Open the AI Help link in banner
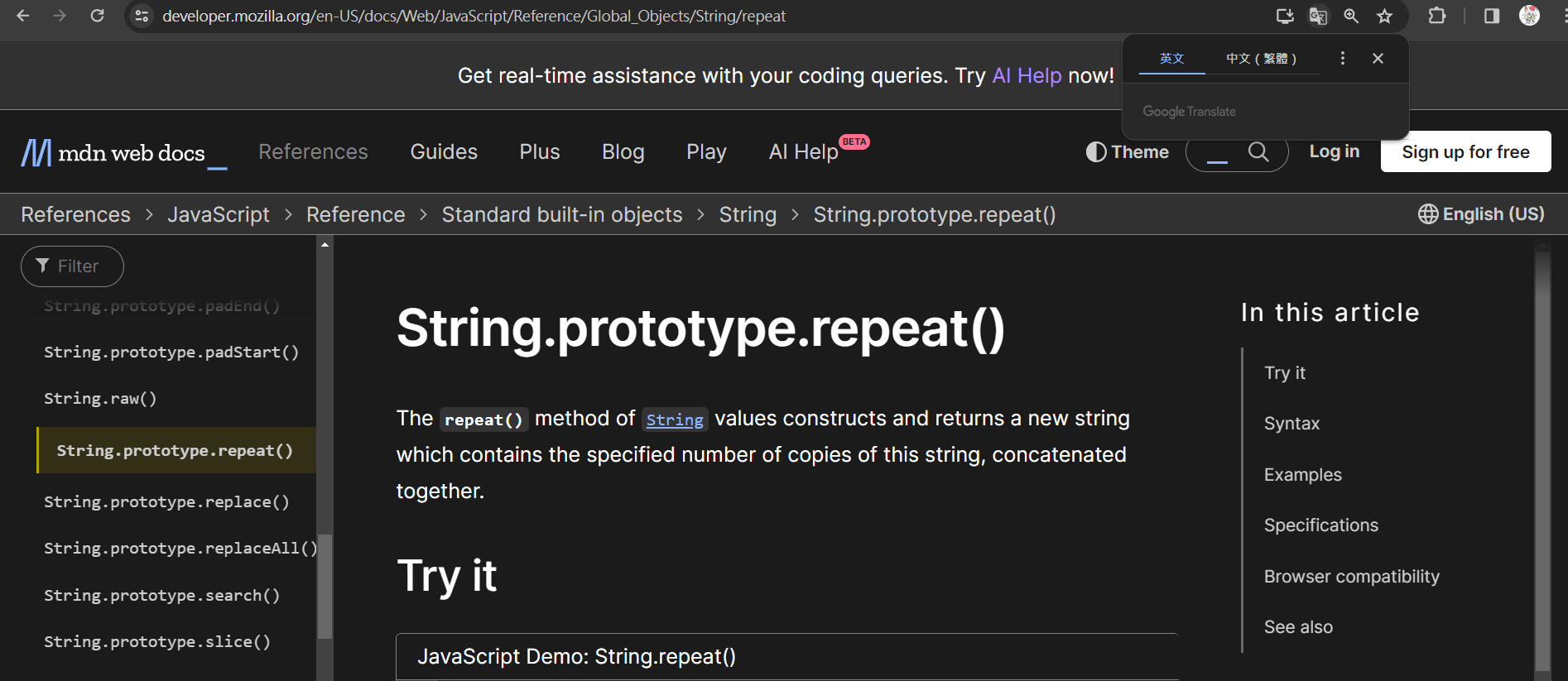The height and width of the screenshot is (681, 1568). tap(1027, 76)
